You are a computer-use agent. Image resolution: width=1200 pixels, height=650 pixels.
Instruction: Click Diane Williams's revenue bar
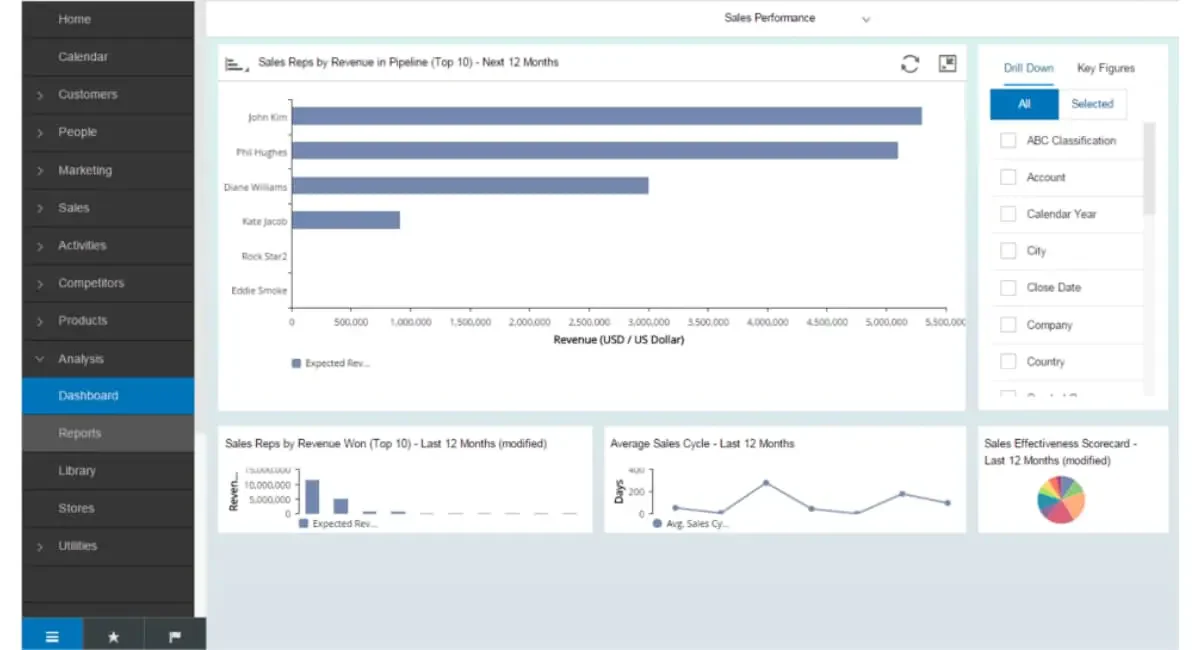click(470, 186)
